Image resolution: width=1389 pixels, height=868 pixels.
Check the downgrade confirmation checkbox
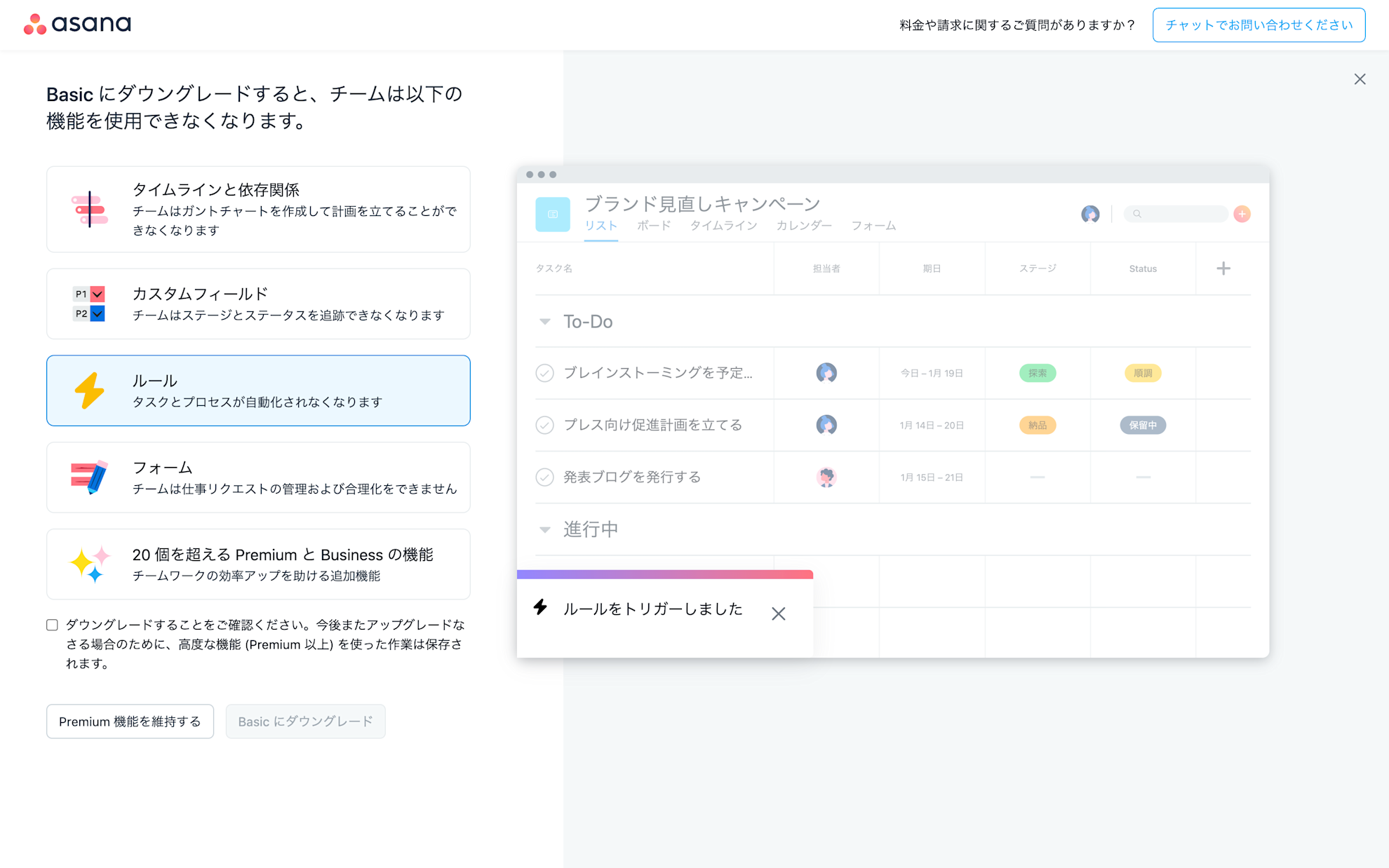[52, 625]
